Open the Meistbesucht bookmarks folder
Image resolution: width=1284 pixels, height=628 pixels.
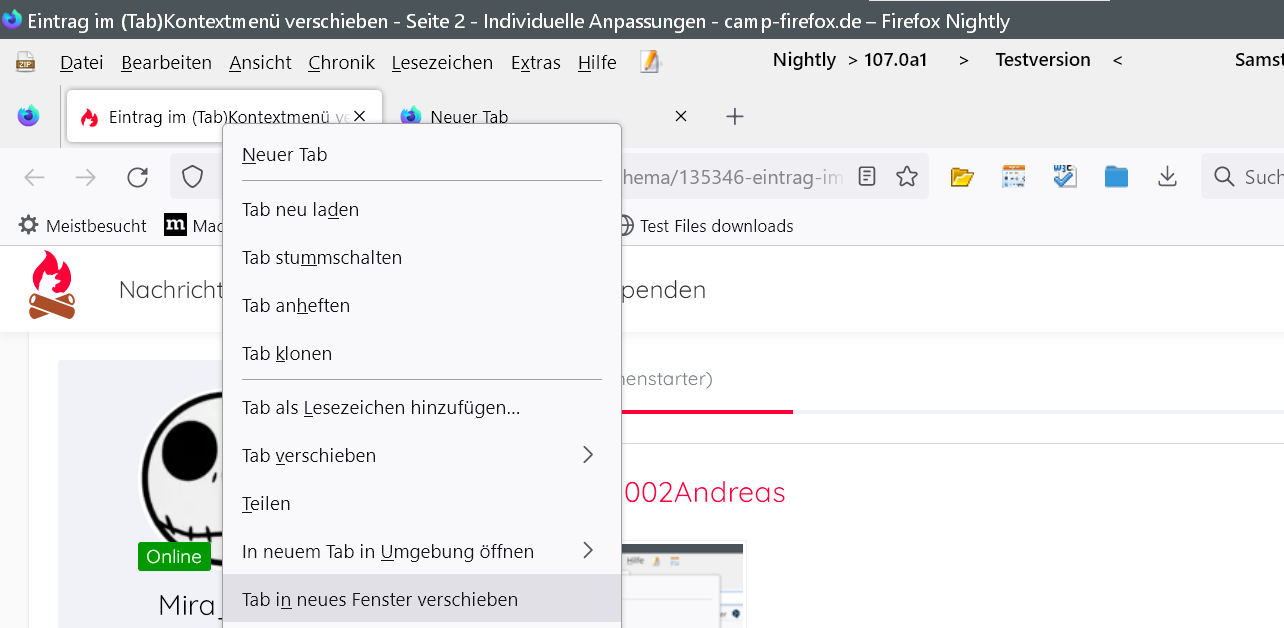(84, 226)
